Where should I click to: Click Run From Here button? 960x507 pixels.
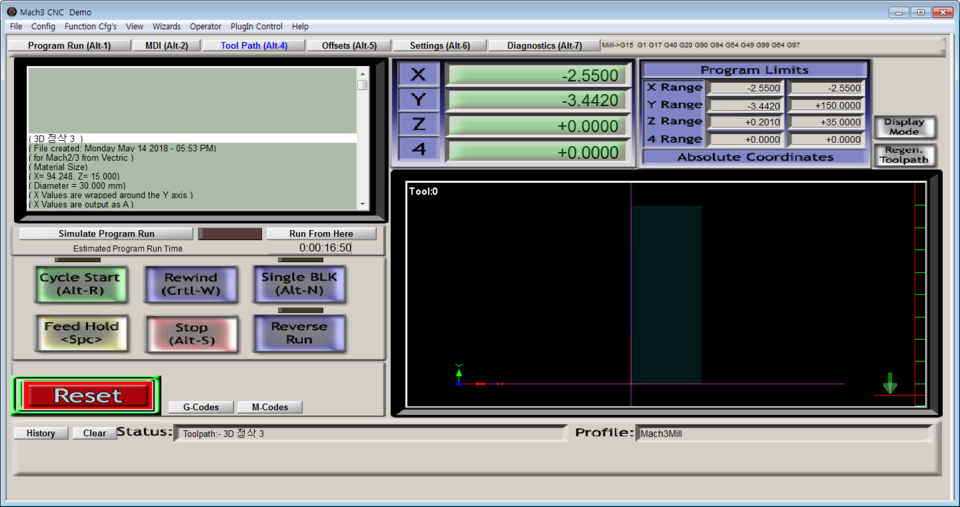(321, 233)
